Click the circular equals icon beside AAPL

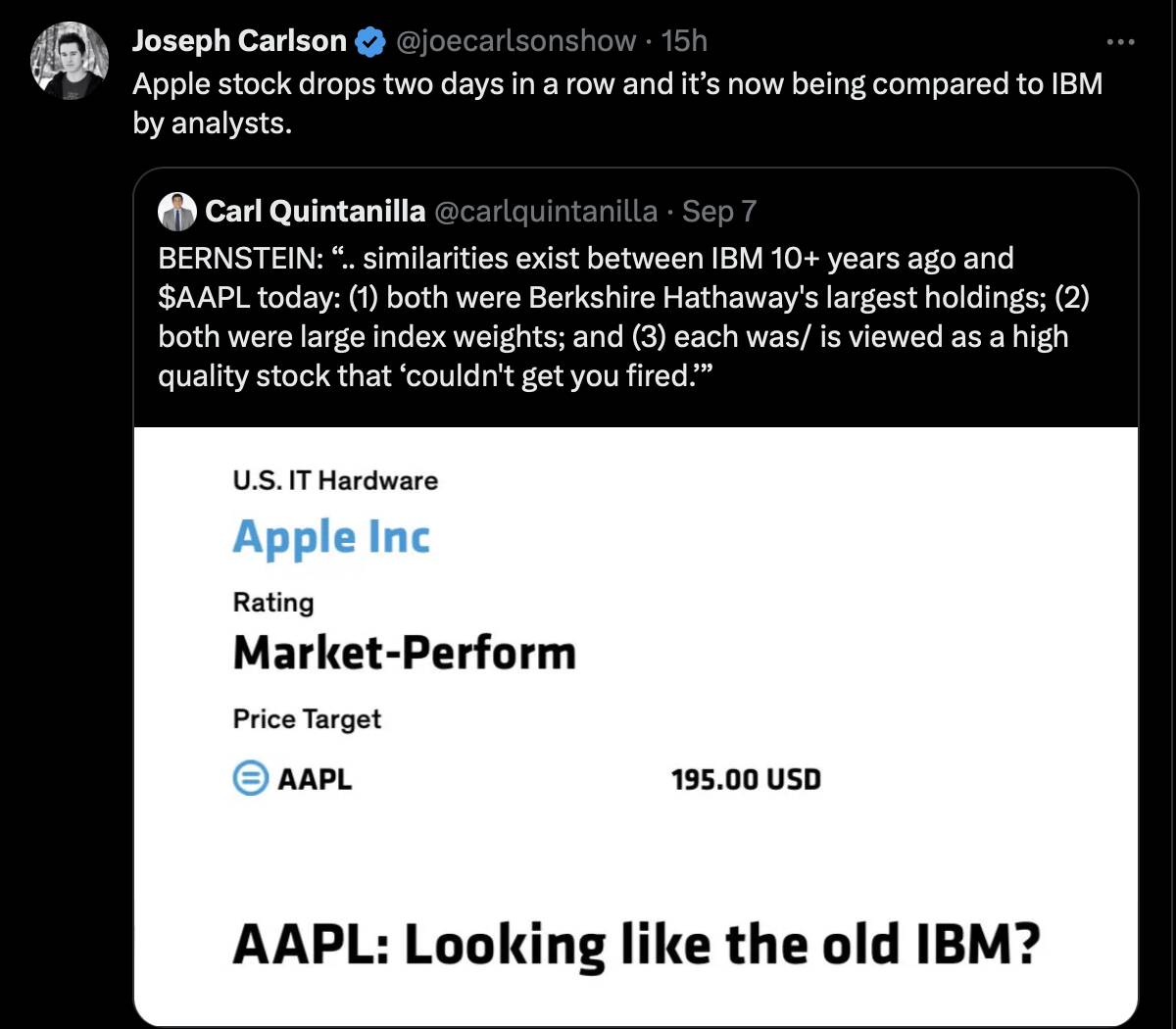pos(251,779)
